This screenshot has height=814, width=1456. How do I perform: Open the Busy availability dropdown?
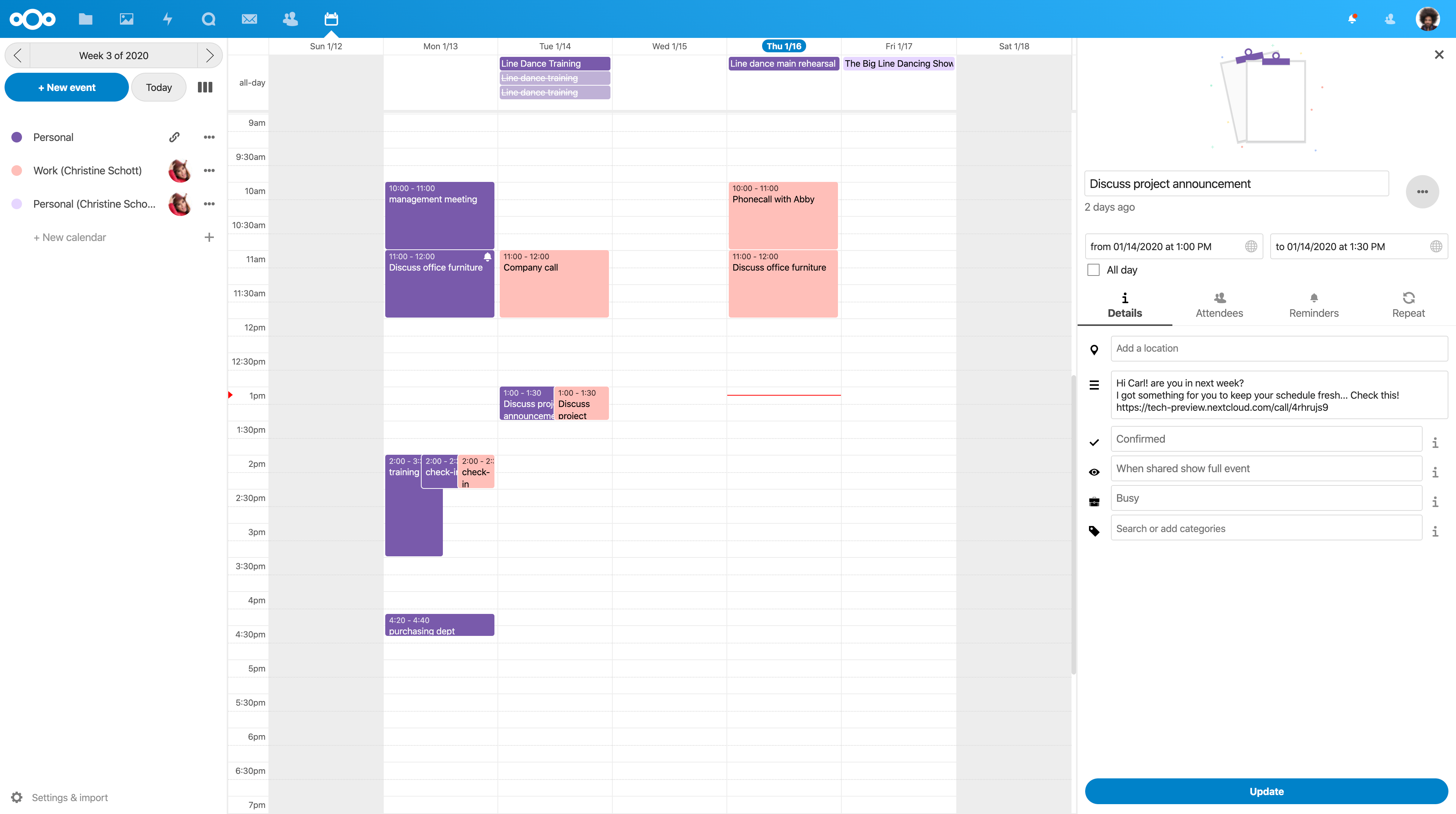[1266, 498]
